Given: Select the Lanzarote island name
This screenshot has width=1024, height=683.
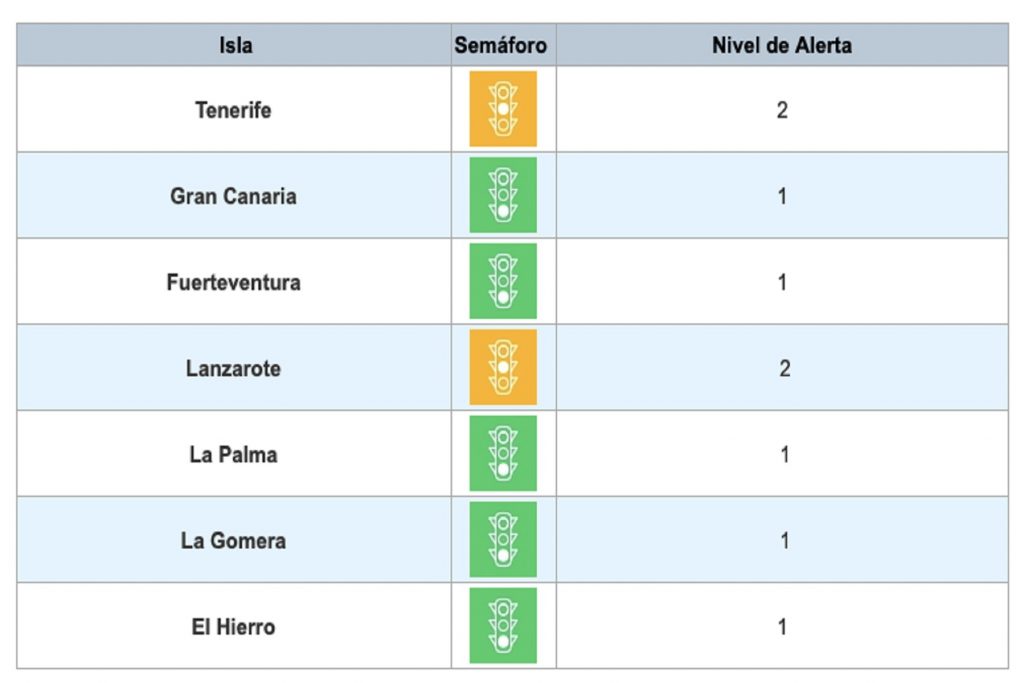Looking at the screenshot, I should point(233,368).
